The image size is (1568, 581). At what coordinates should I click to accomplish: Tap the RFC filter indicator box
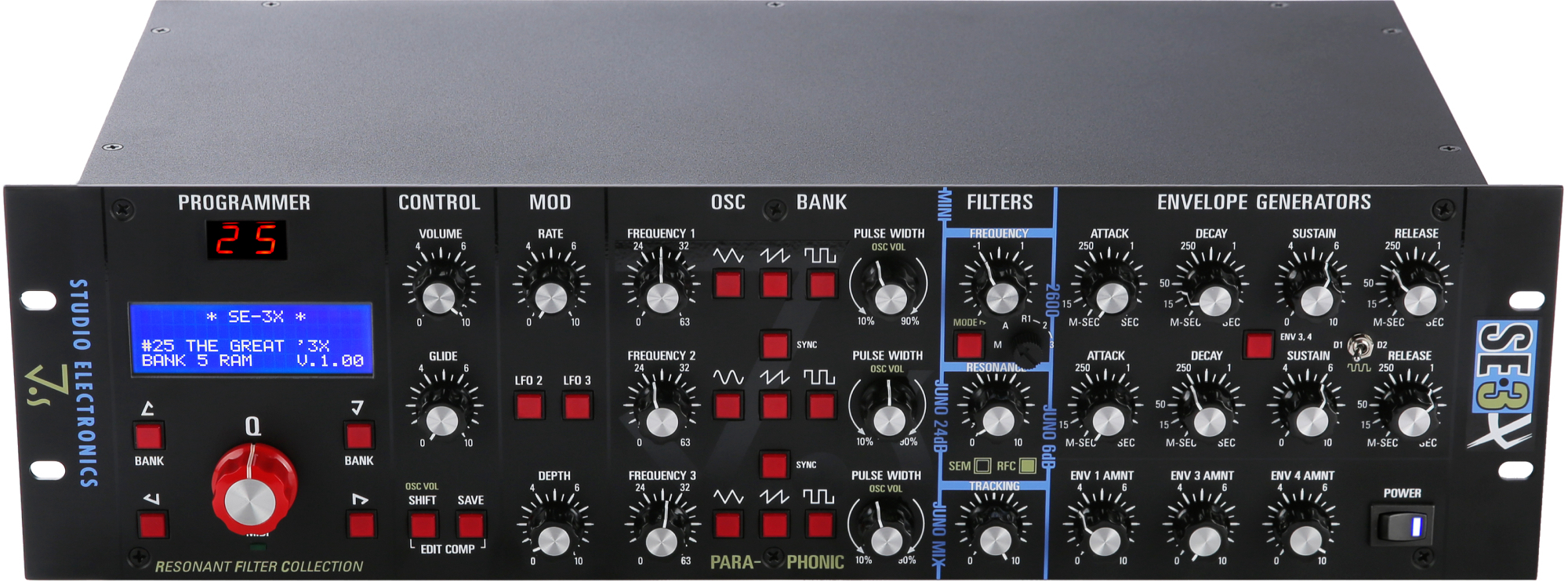(1028, 466)
